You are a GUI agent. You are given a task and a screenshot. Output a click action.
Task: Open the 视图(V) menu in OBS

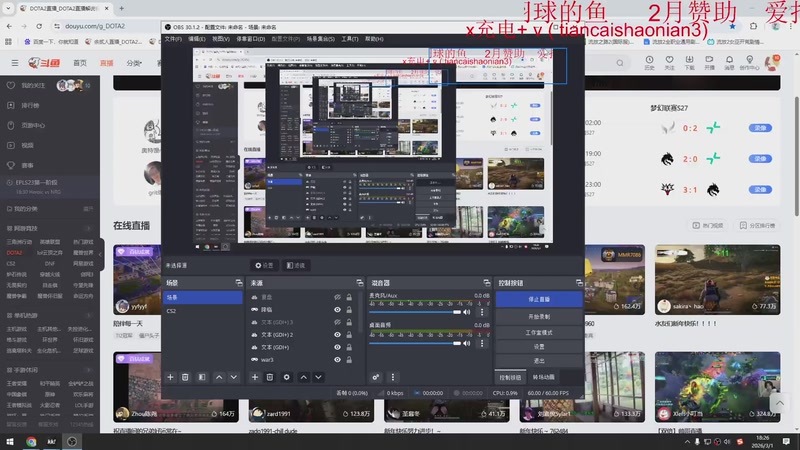click(221, 39)
